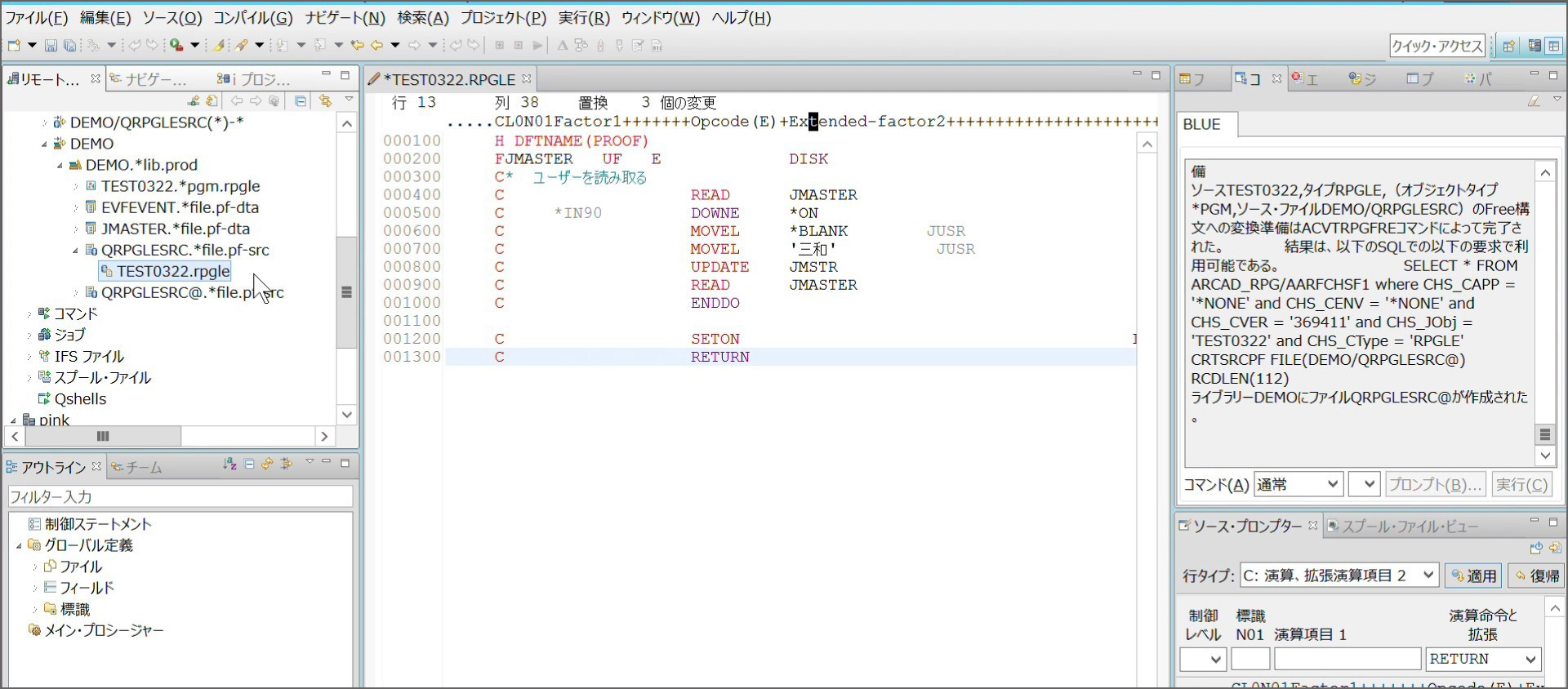Toggle the collapse-all icon in Remote Systems toolbar
This screenshot has height=689, width=1568.
[301, 101]
